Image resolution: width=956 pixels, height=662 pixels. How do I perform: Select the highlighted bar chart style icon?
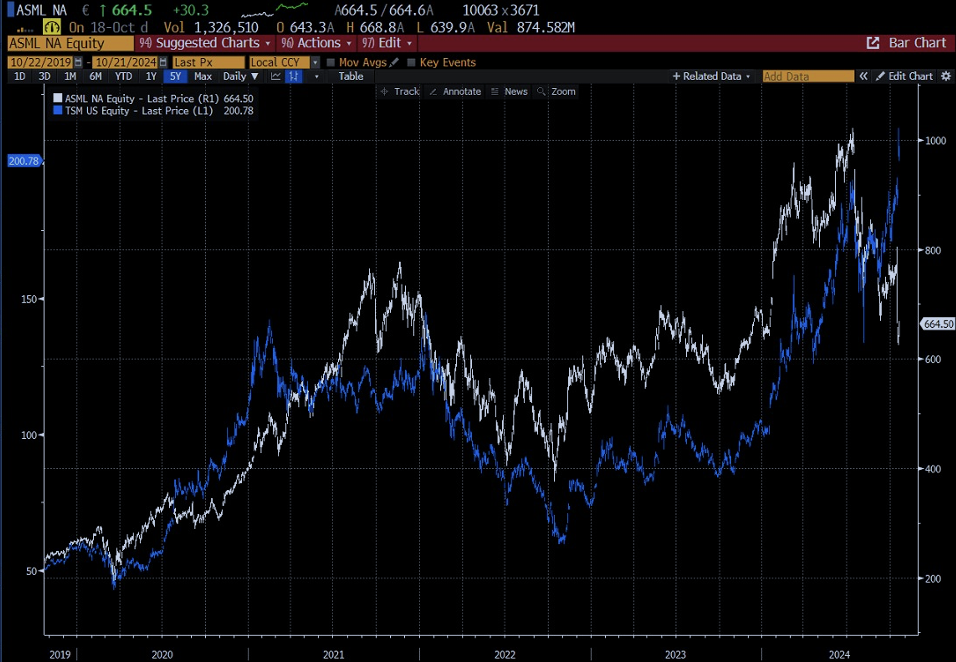click(x=294, y=76)
